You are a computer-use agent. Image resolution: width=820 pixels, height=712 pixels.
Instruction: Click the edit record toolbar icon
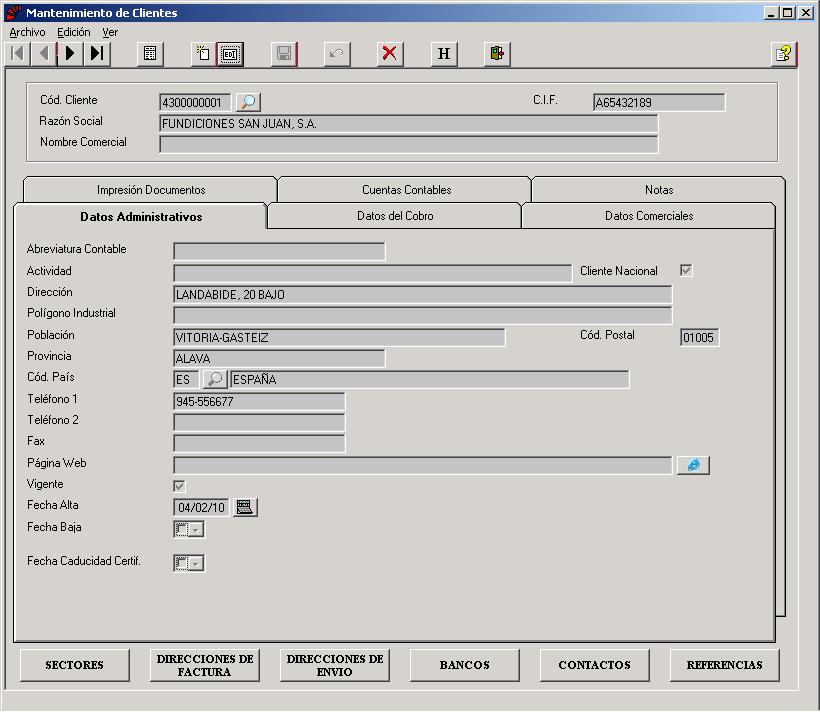(230, 53)
